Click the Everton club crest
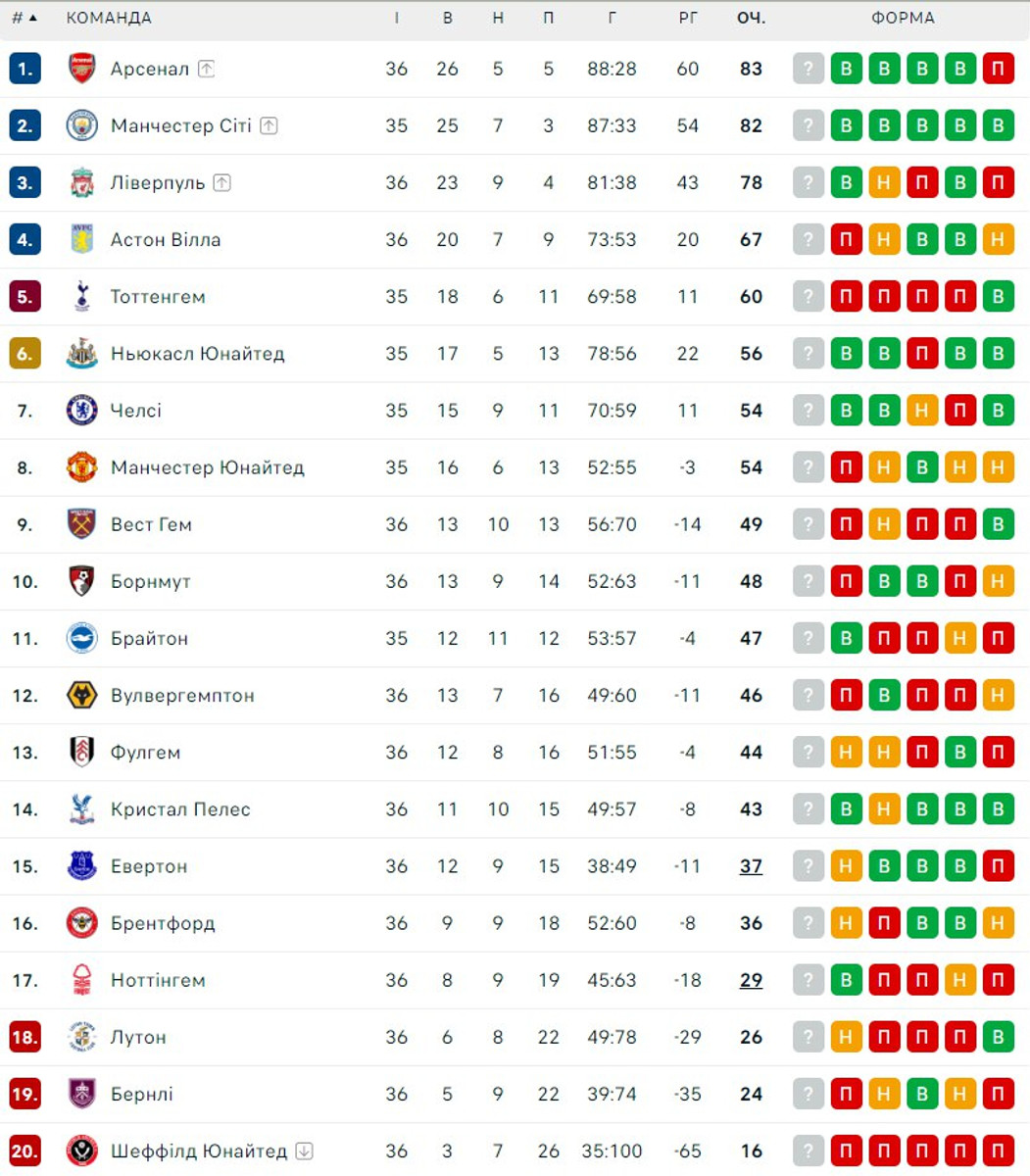 click(82, 865)
